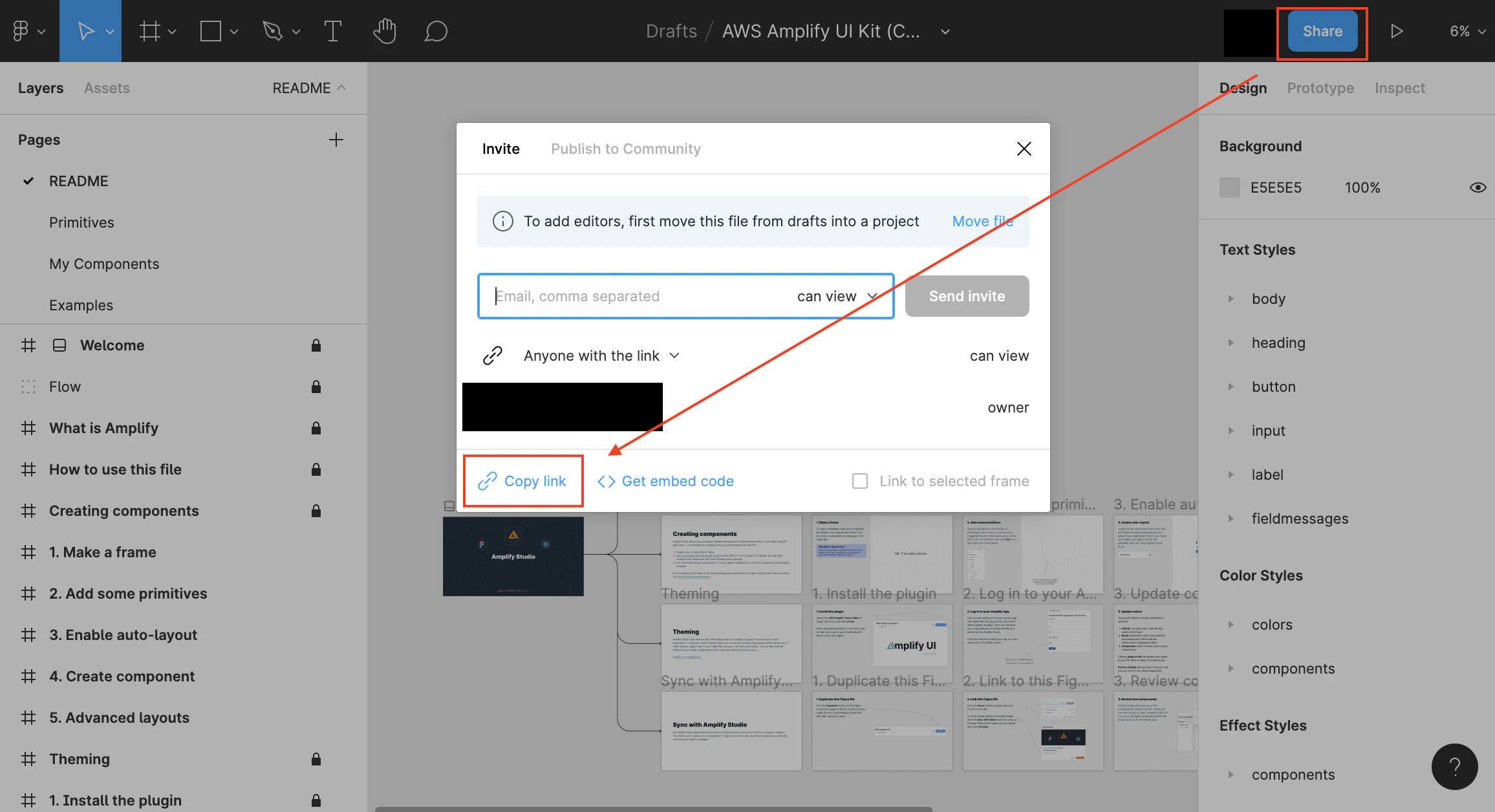Open the Figma main menu icon

(x=21, y=31)
